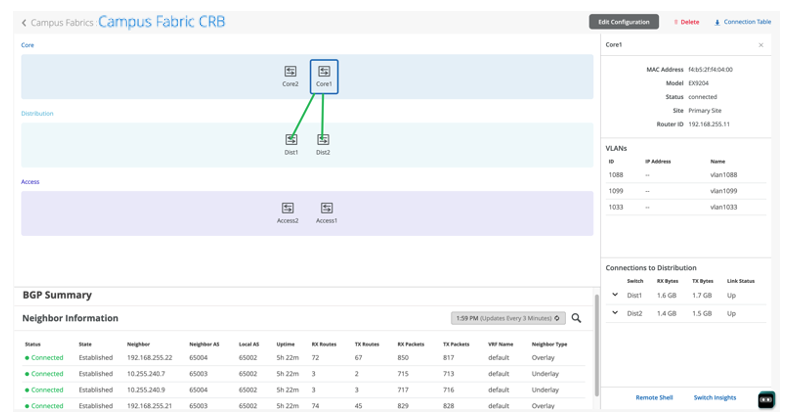Click the Dist1 switch node
This screenshot has height=420, width=789.
(x=291, y=140)
